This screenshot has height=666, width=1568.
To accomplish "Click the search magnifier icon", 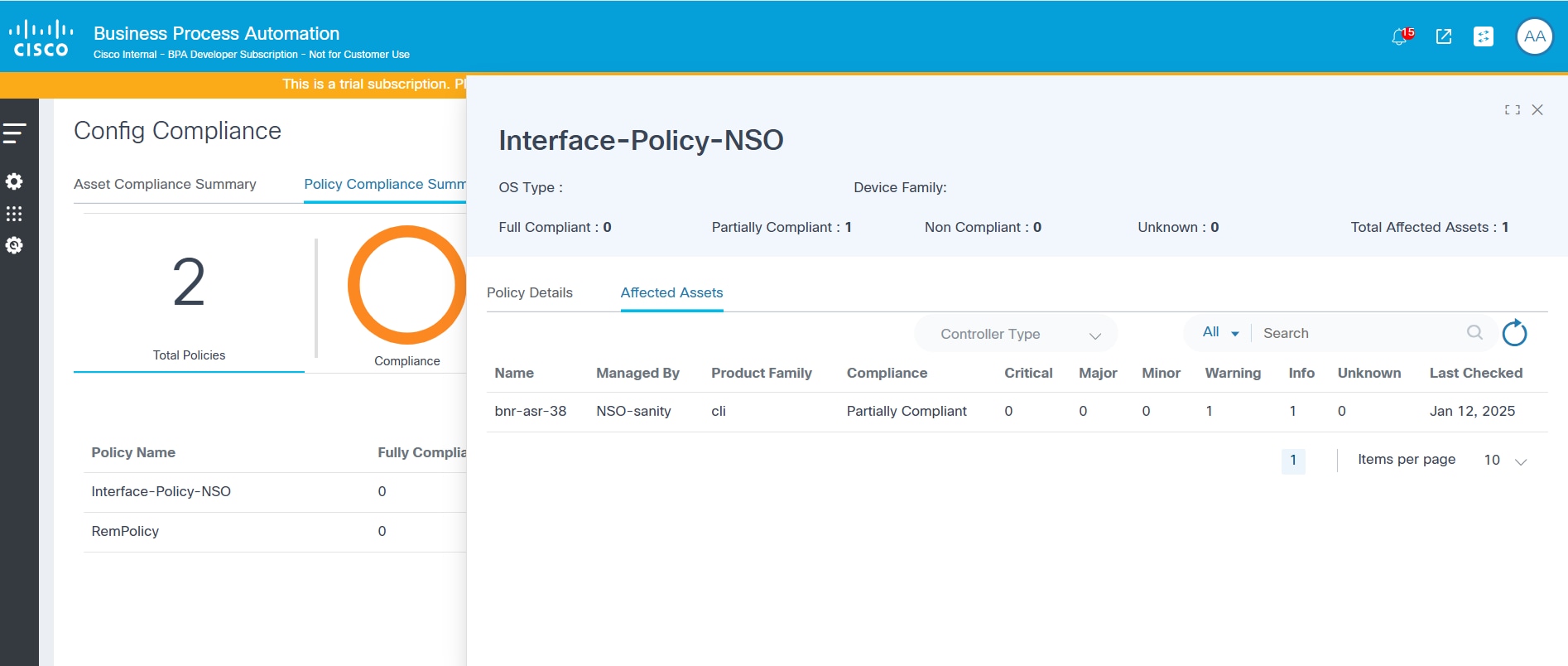I will click(1474, 332).
